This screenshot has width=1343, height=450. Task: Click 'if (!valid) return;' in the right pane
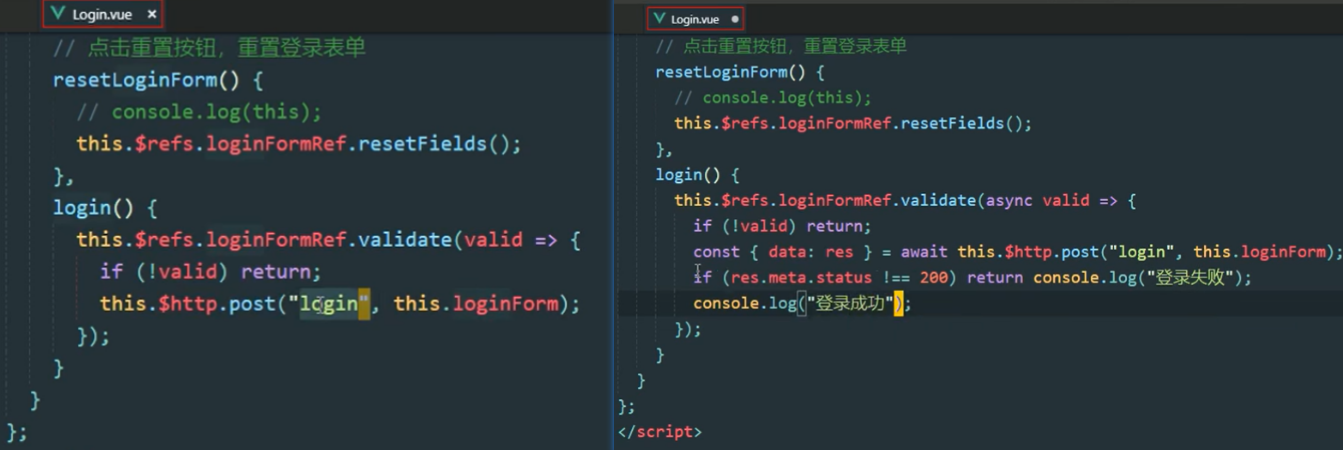[782, 226]
